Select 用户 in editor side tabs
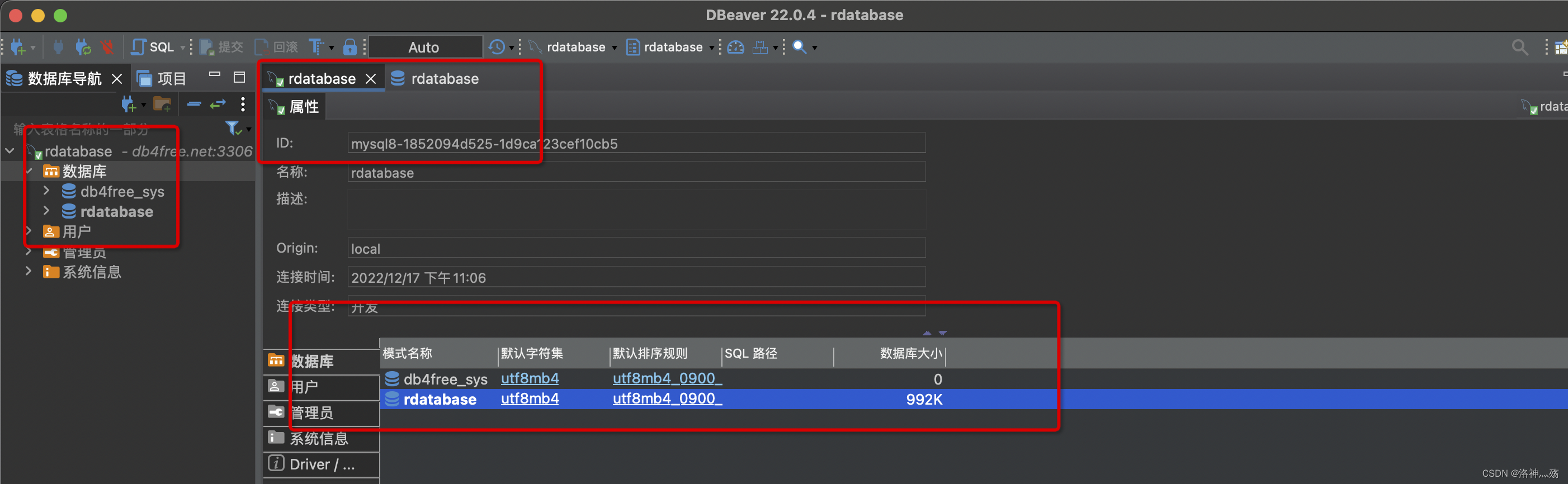The height and width of the screenshot is (484, 1568). coord(322,387)
